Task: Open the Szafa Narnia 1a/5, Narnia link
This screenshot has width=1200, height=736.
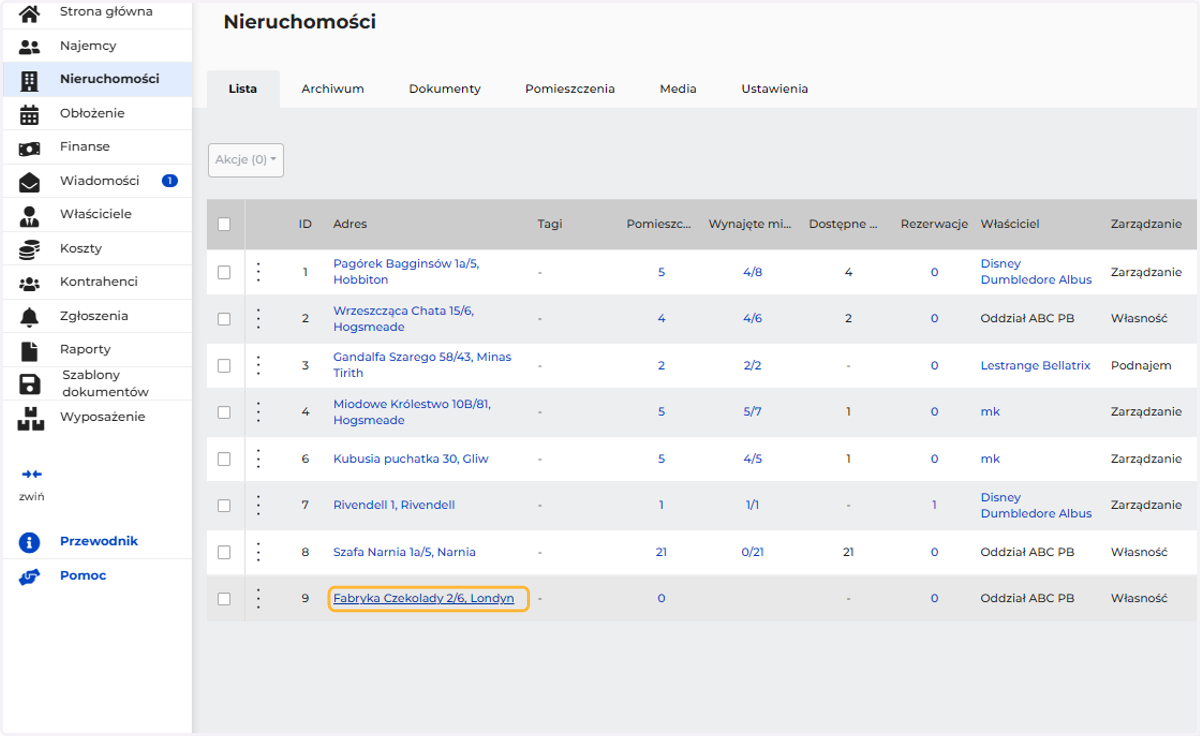Action: [x=405, y=552]
